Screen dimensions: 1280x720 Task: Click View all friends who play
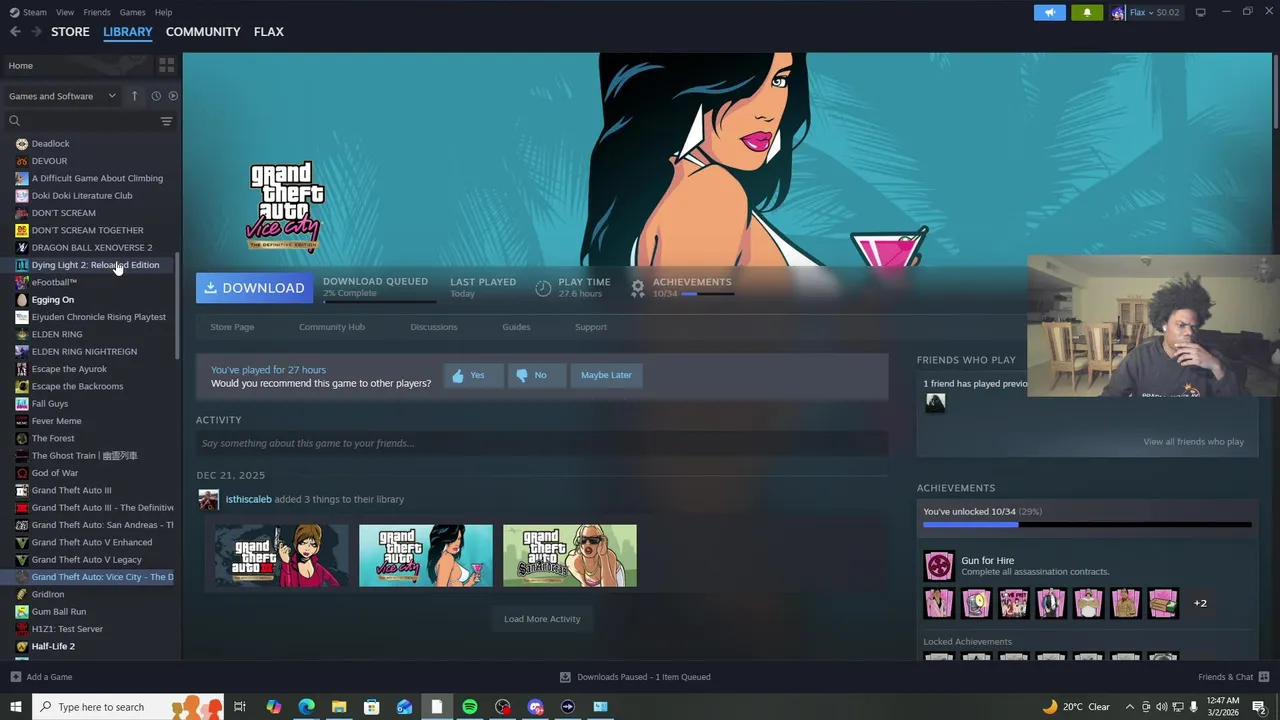click(x=1193, y=442)
